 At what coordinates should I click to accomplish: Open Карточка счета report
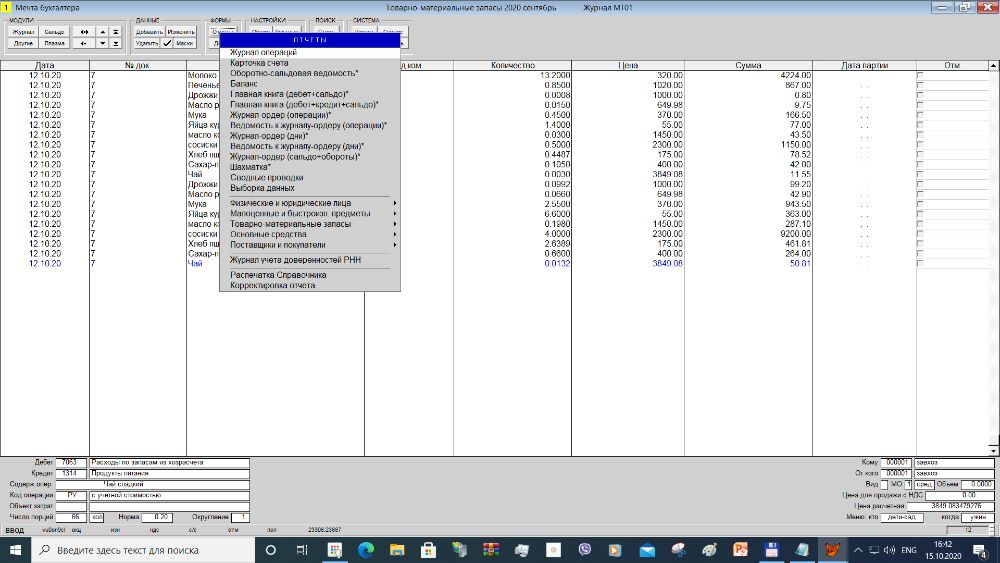(310, 63)
